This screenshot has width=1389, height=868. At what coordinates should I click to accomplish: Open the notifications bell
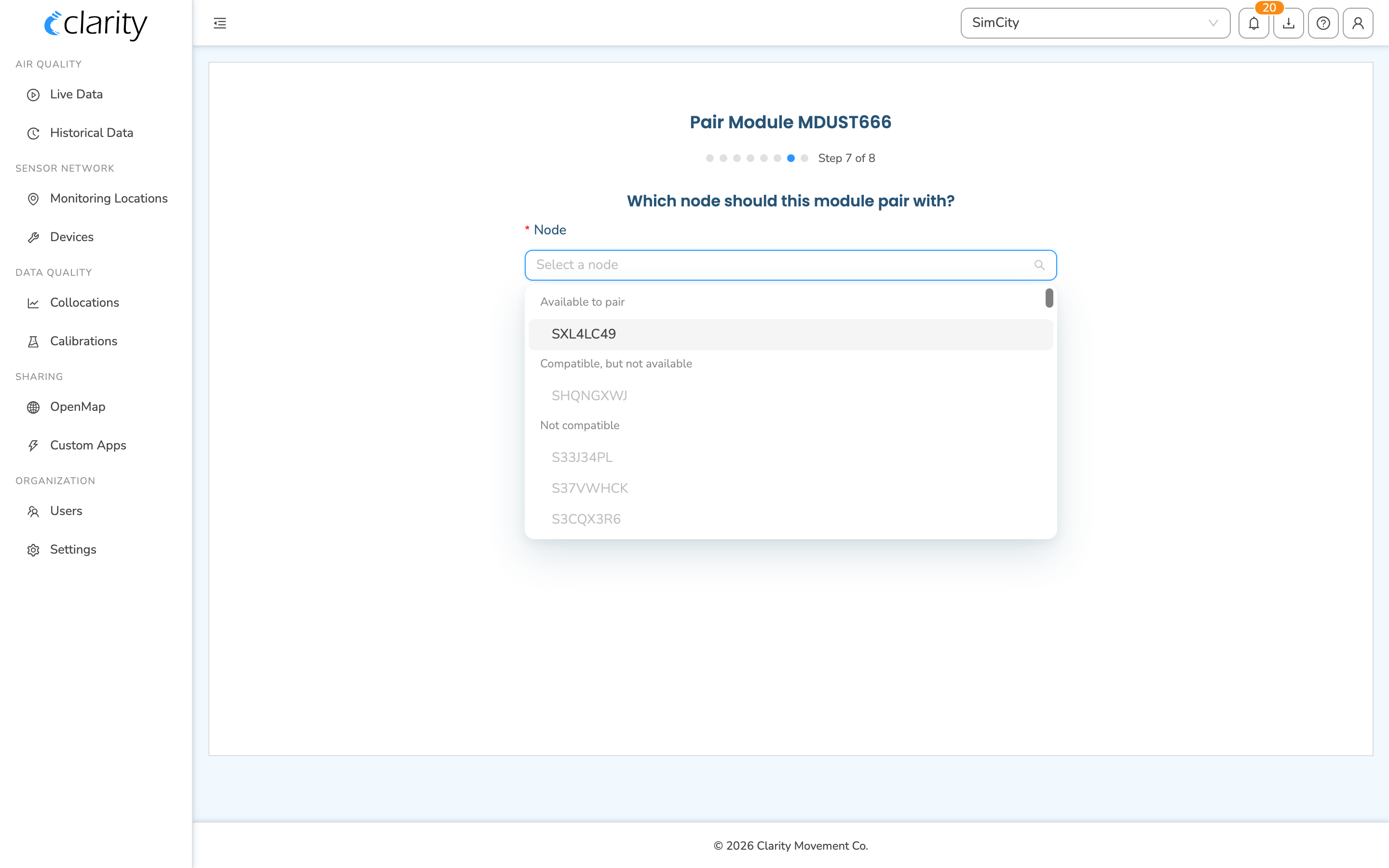pyautogui.click(x=1253, y=23)
